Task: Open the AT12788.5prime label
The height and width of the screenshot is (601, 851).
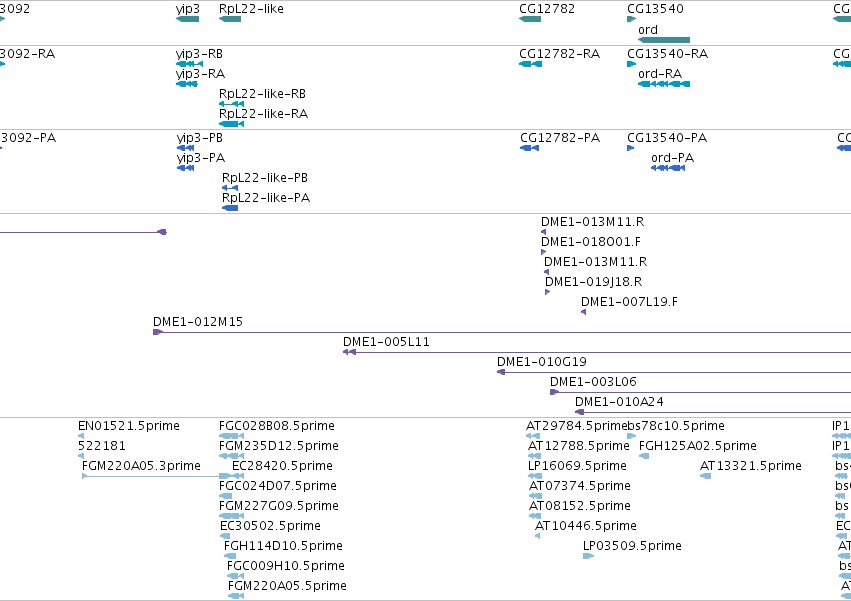Action: pyautogui.click(x=579, y=446)
